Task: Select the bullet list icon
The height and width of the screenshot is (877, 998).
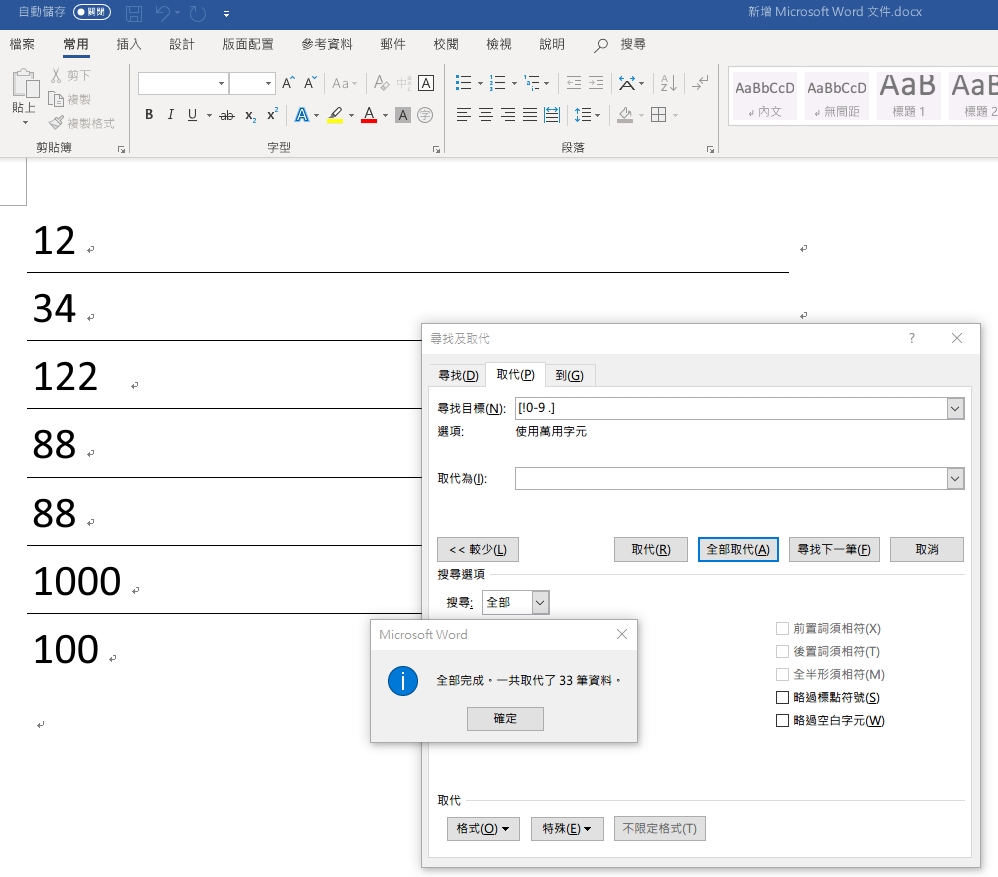Action: [463, 83]
